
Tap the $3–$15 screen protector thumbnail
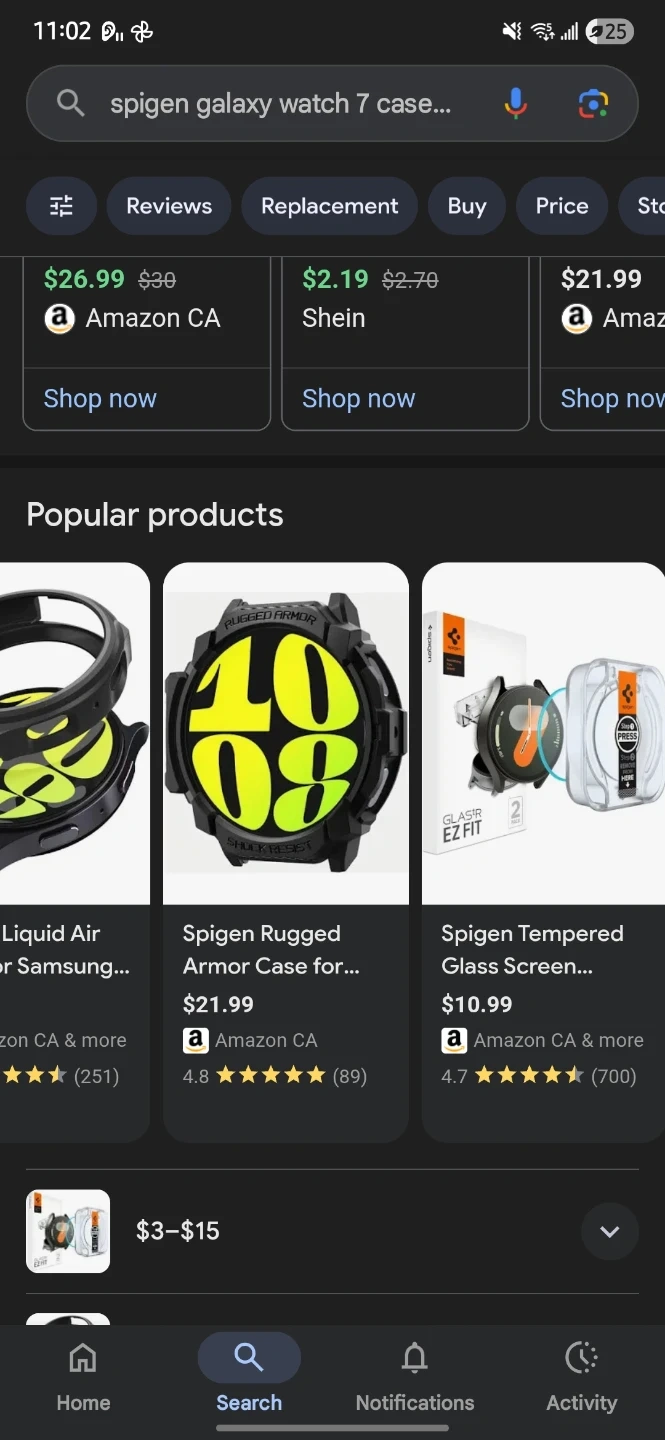pyautogui.click(x=68, y=1231)
